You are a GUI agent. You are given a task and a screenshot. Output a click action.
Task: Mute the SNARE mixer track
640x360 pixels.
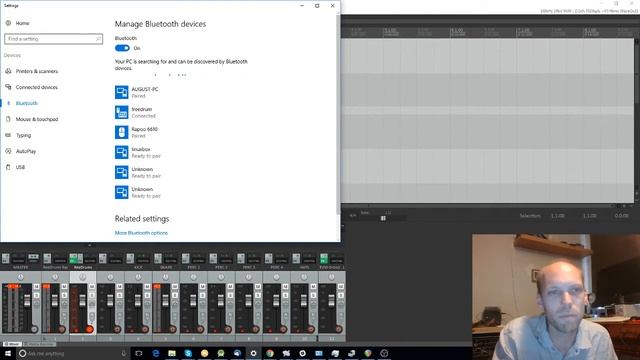pyautogui.click(x=174, y=287)
